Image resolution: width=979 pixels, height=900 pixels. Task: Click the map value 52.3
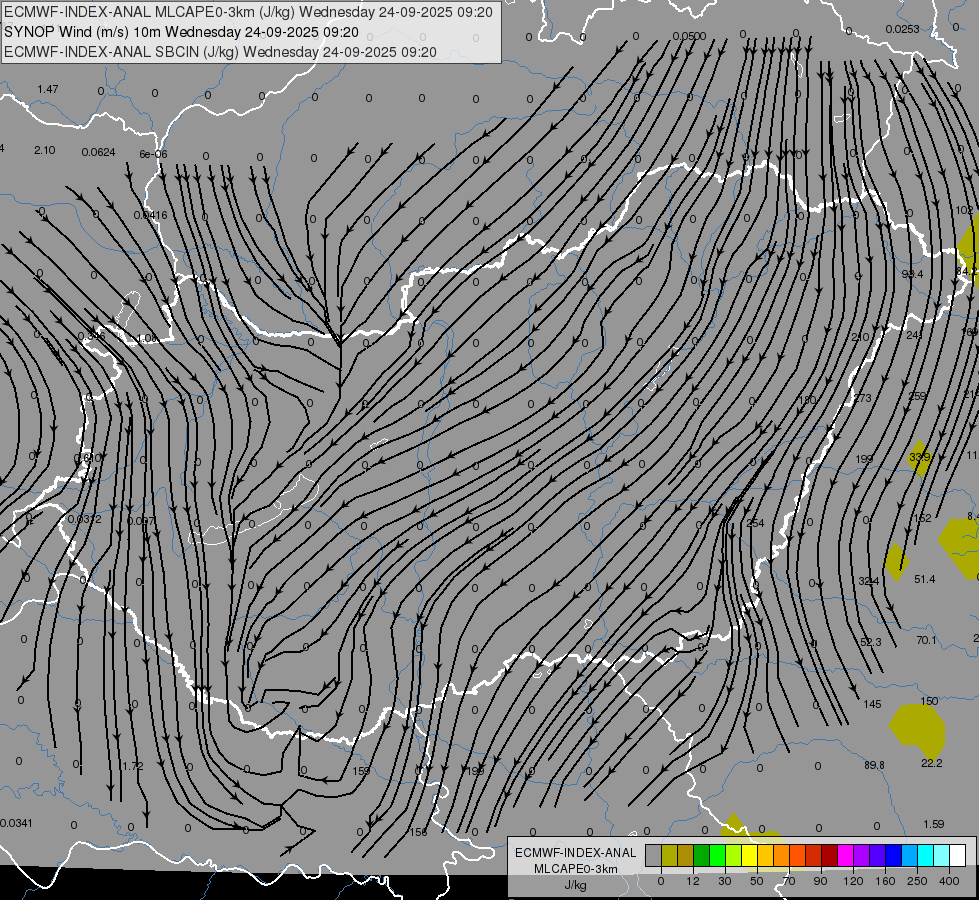pos(870,642)
